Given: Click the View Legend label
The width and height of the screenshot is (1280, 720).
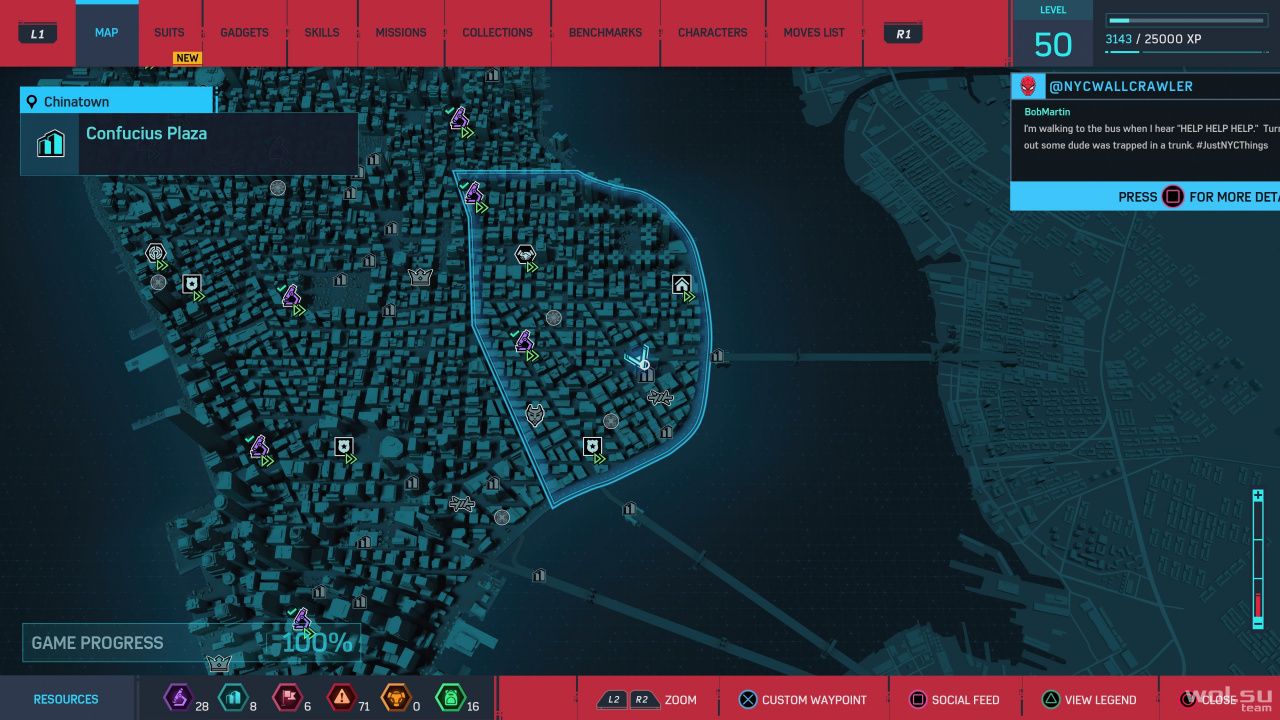Looking at the screenshot, I should [1101, 700].
